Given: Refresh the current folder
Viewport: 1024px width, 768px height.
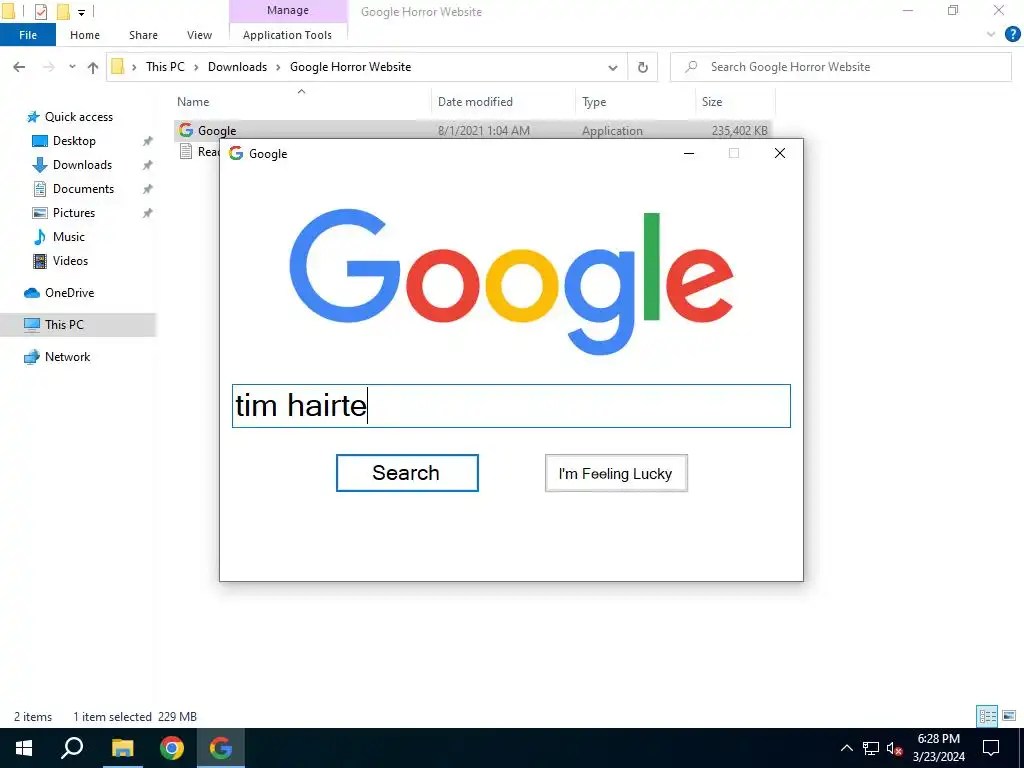Looking at the screenshot, I should click(643, 67).
